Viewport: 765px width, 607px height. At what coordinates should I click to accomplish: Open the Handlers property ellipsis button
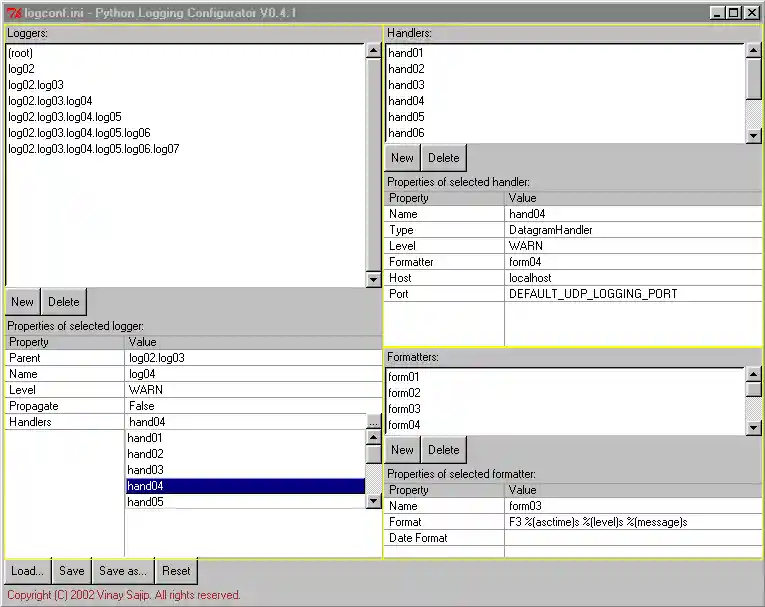pos(373,422)
